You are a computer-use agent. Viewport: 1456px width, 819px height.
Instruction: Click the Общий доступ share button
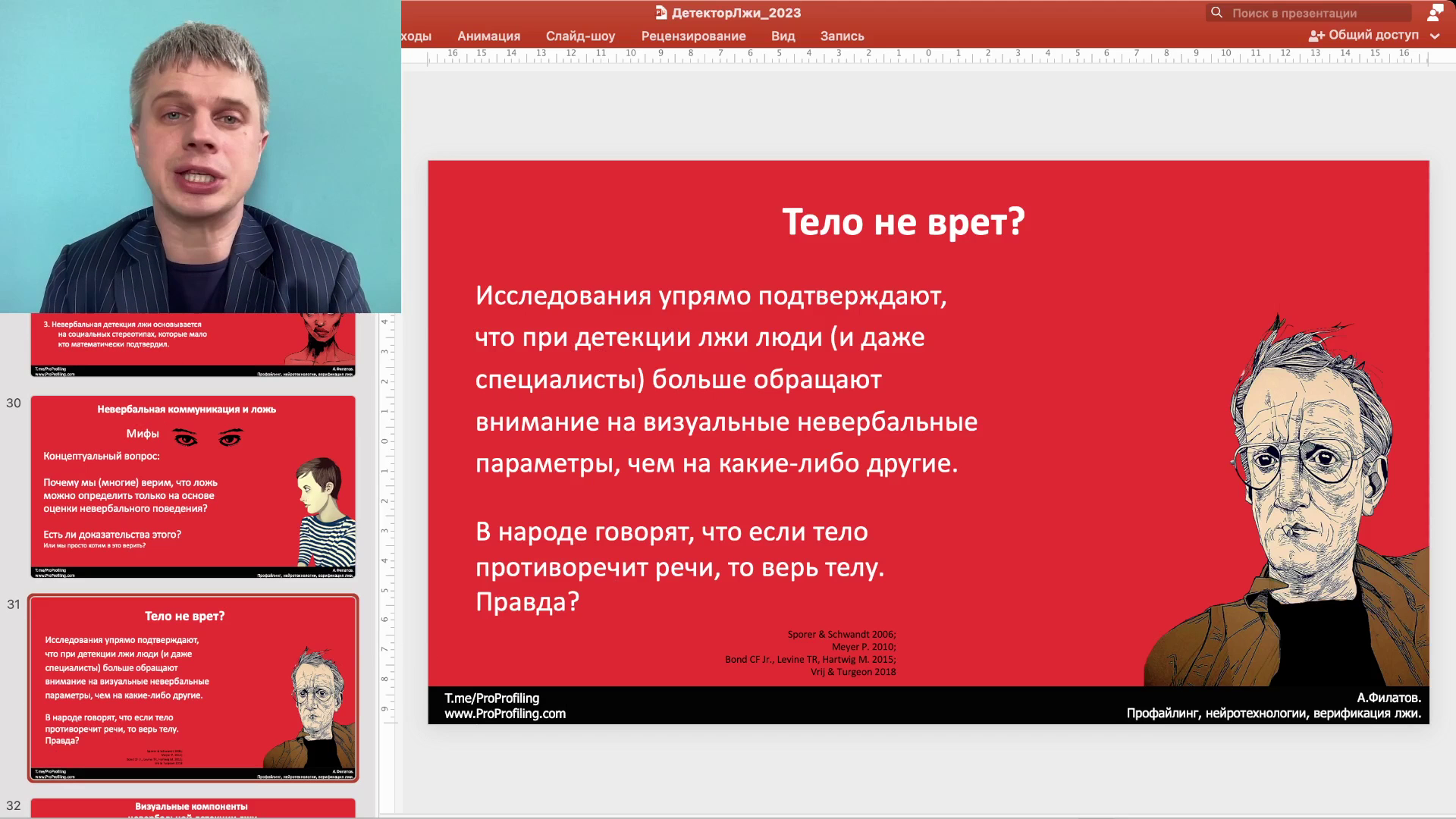(1373, 35)
